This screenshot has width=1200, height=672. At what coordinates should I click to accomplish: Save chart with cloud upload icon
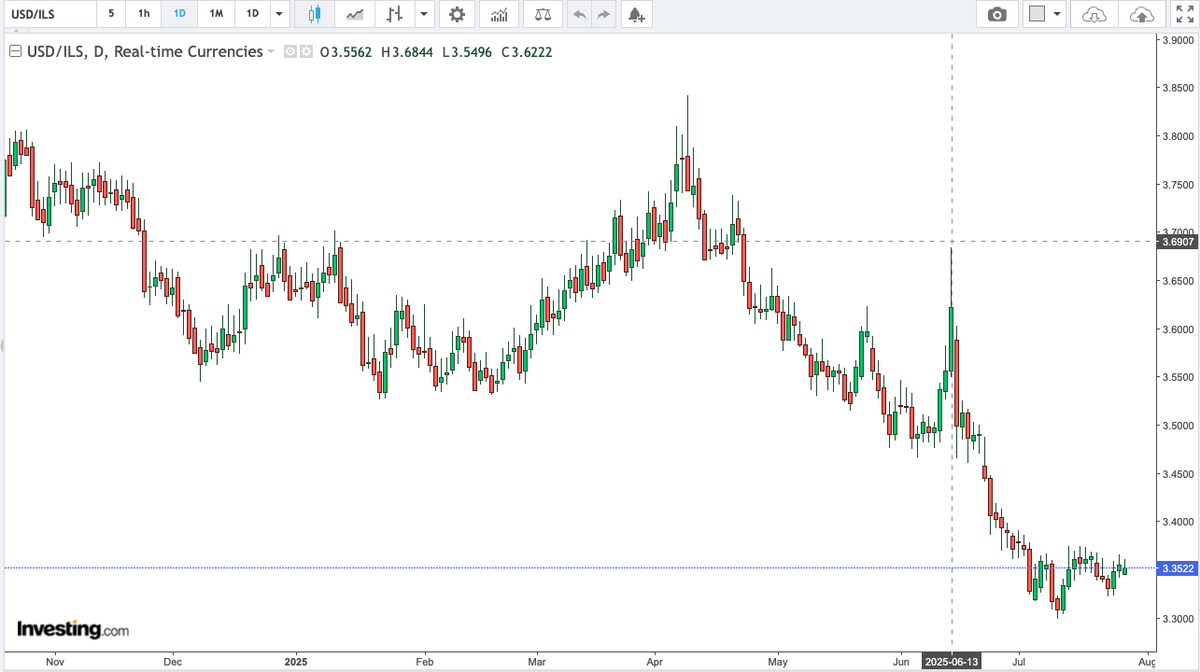coord(1141,14)
